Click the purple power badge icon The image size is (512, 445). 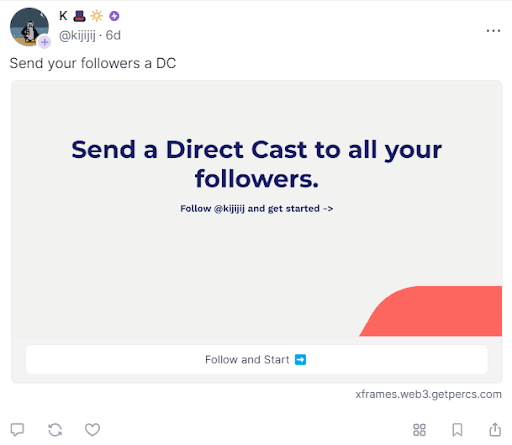click(114, 16)
